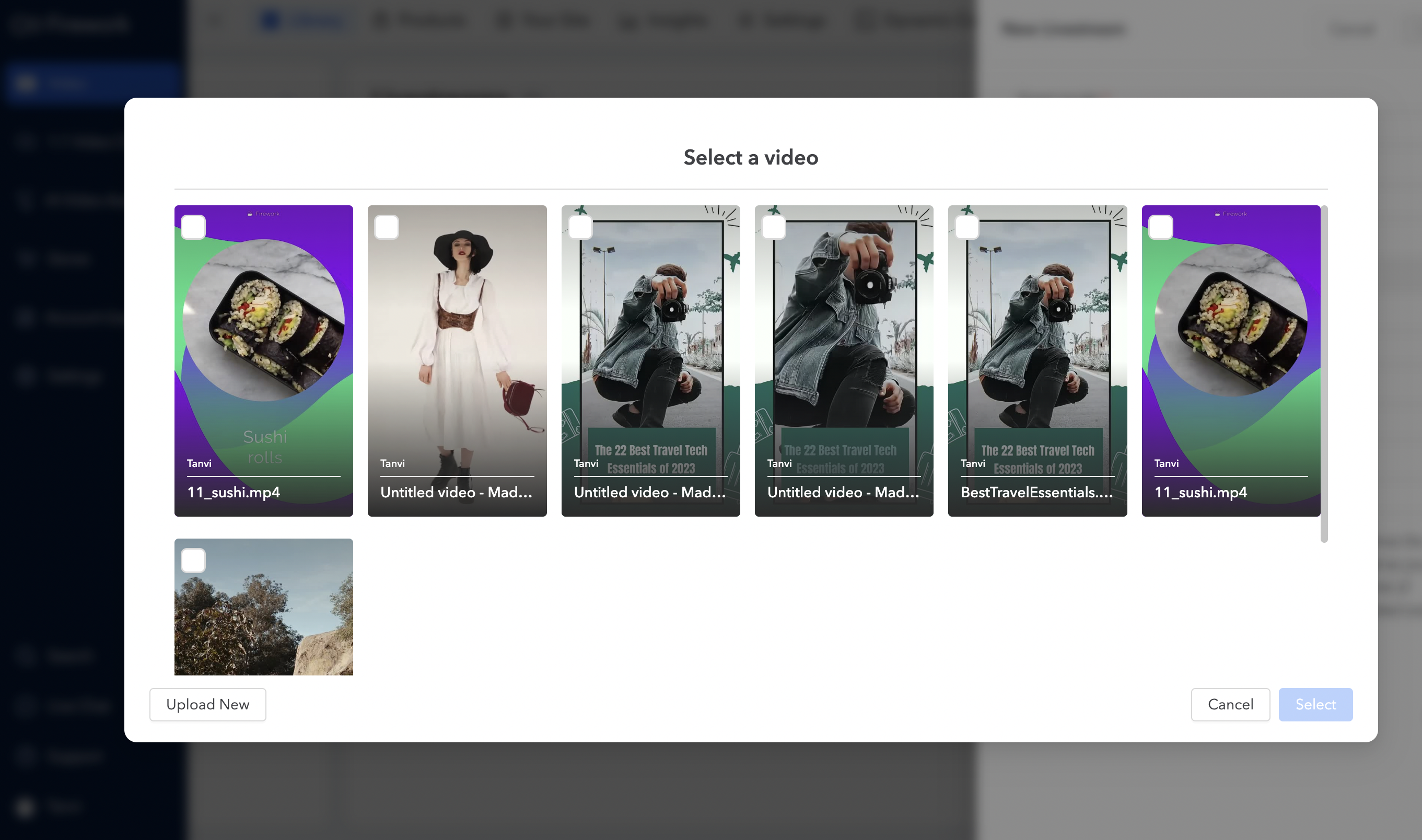
Task: Check the box on the trees landscape video
Action: 193,561
